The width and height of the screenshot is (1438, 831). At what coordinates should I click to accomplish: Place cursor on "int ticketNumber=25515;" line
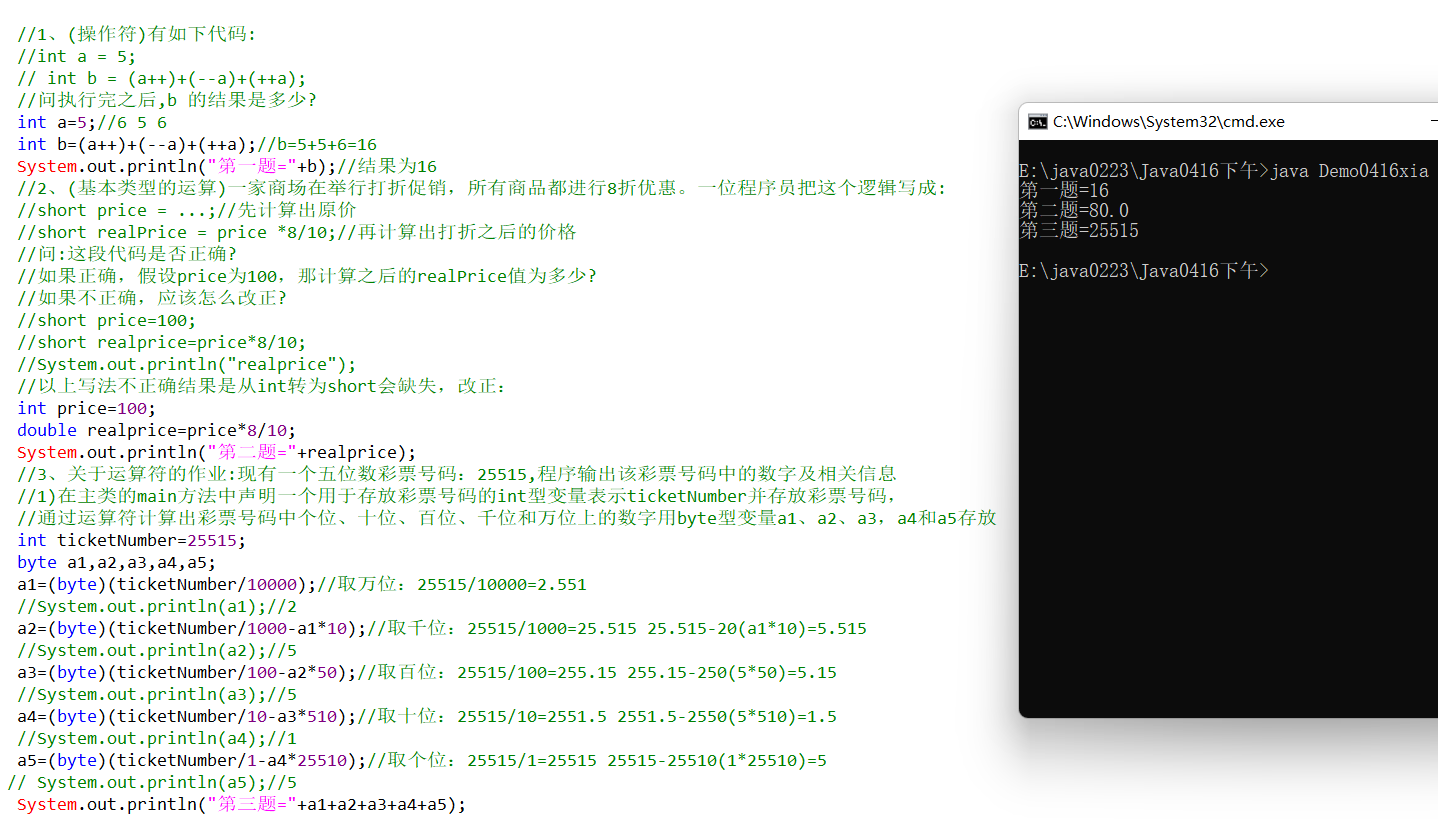pos(132,540)
